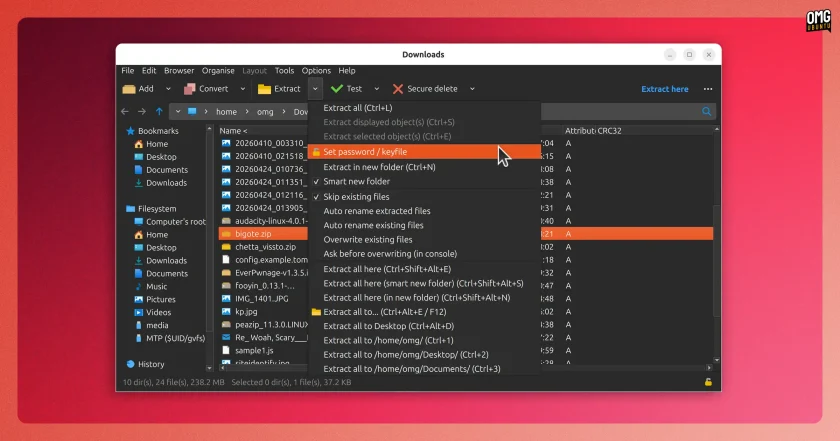
Task: Click the home breadcrumb in address bar
Action: pyautogui.click(x=226, y=112)
